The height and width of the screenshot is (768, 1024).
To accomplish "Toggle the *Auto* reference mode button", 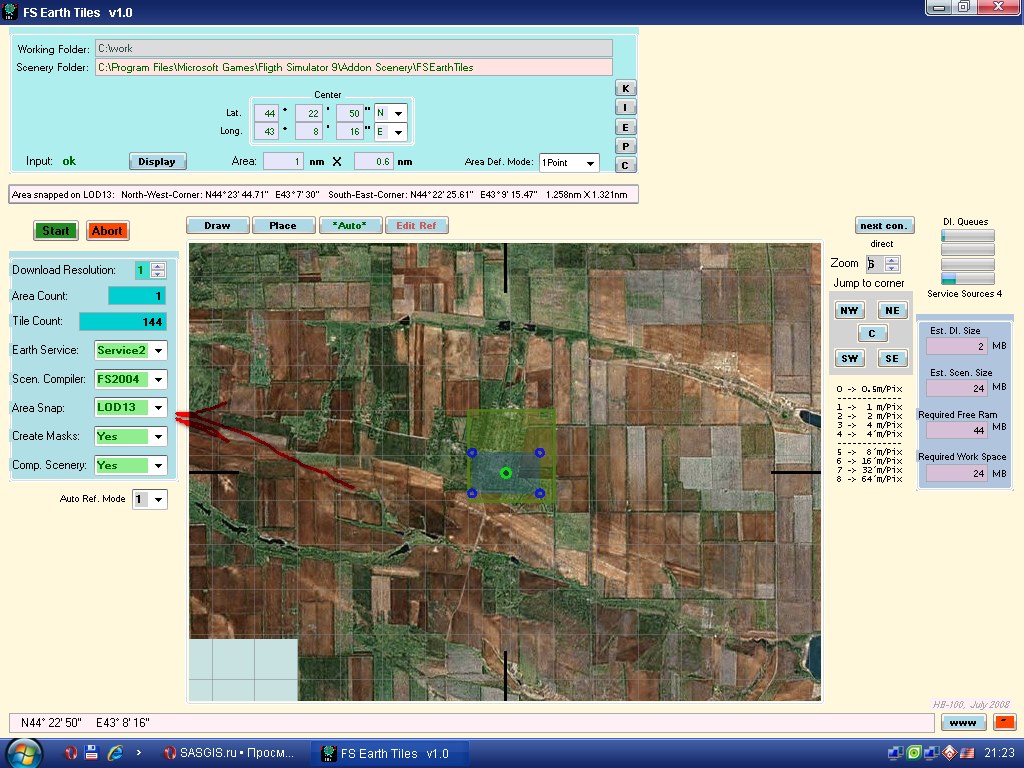I will [x=350, y=226].
